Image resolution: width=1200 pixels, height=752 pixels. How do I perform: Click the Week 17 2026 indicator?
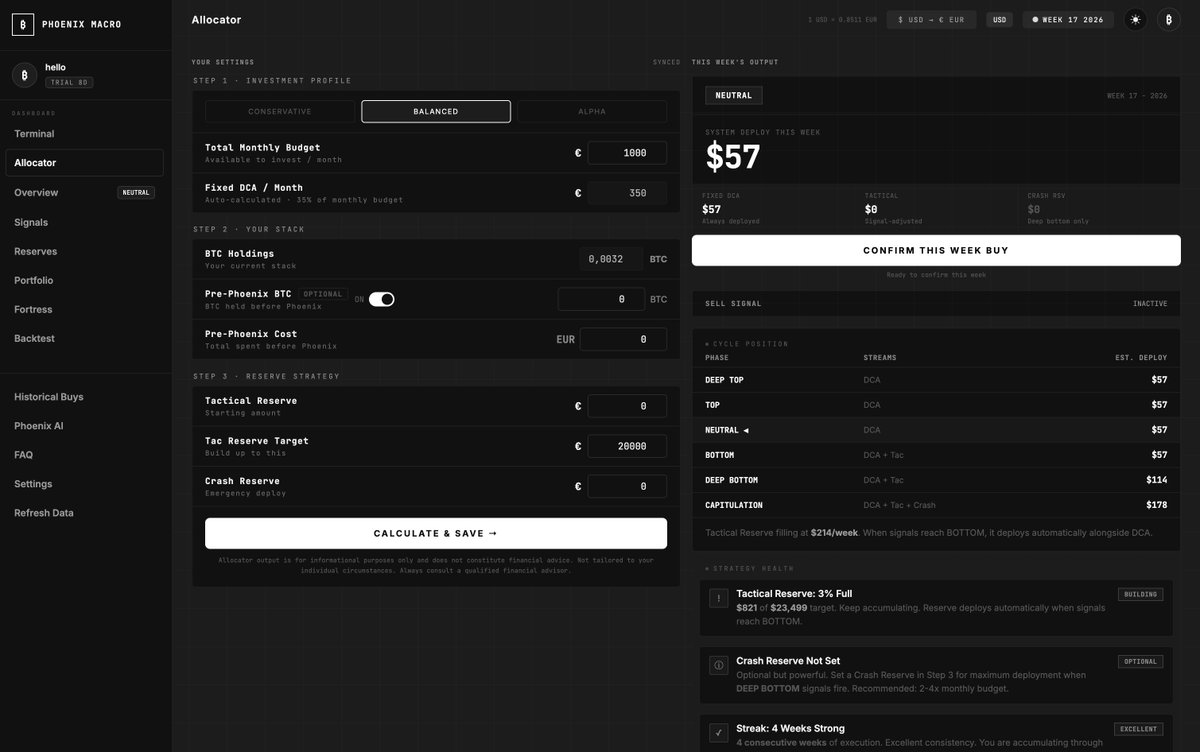(1067, 19)
